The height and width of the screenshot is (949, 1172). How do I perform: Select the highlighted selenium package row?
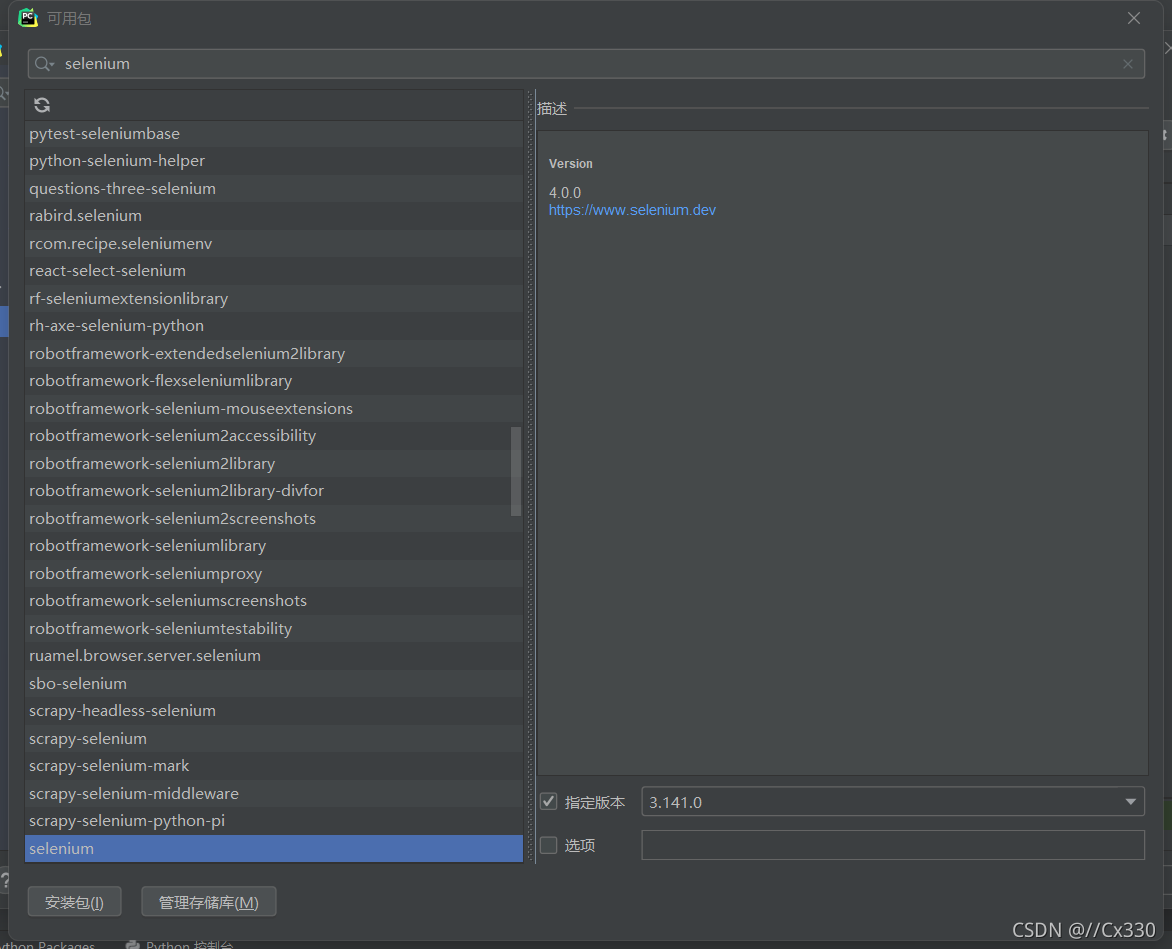(x=274, y=848)
